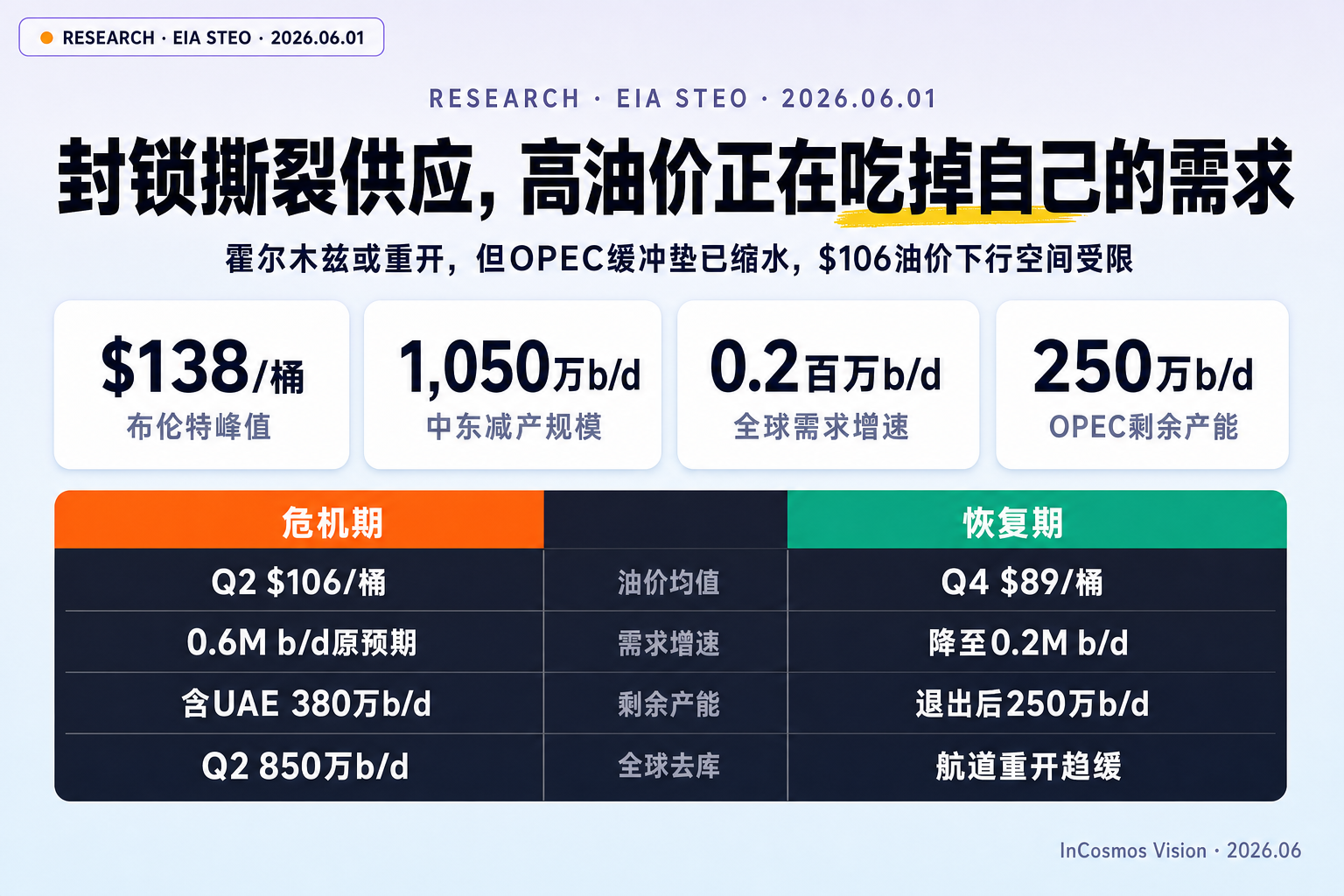Click the subheadline starting with 霍尔木兹或重开
This screenshot has height=896, width=1344.
pos(679,259)
